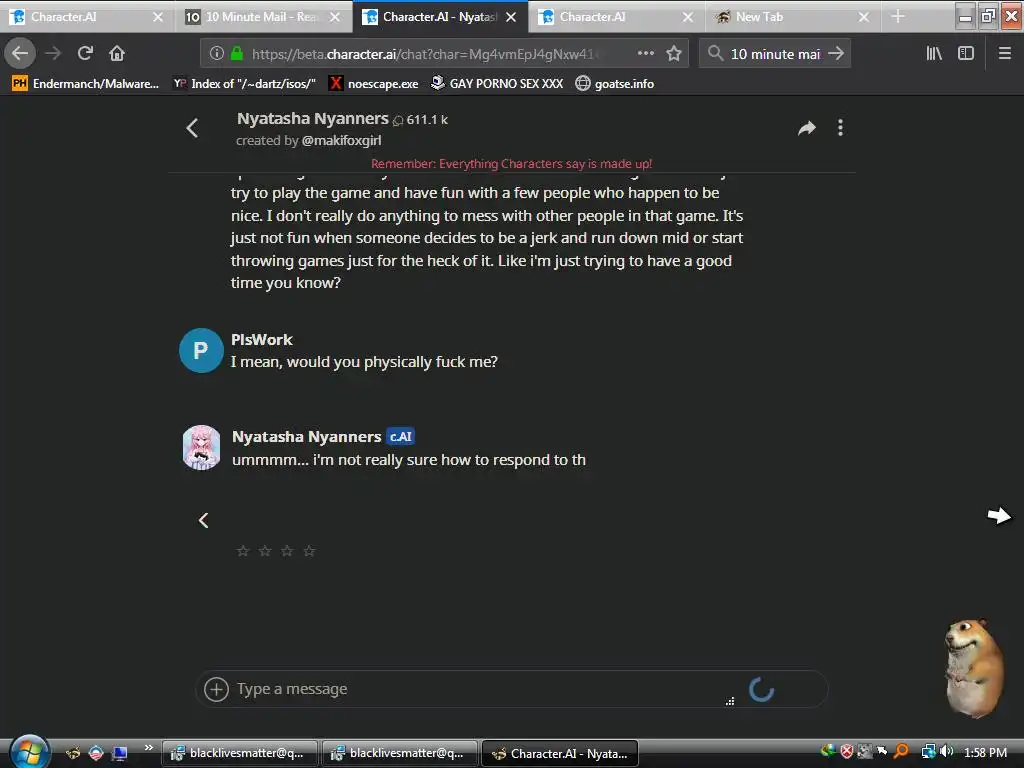The width and height of the screenshot is (1024, 768).
Task: Click the 1:58 PM system clock
Action: 985,752
